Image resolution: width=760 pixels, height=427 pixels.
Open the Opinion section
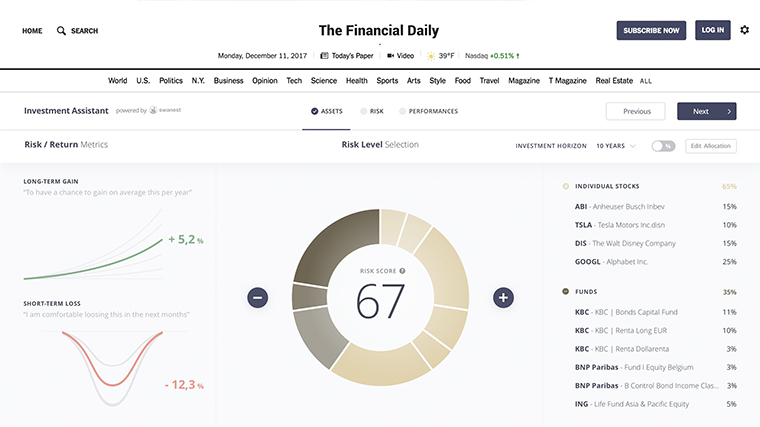pos(265,80)
